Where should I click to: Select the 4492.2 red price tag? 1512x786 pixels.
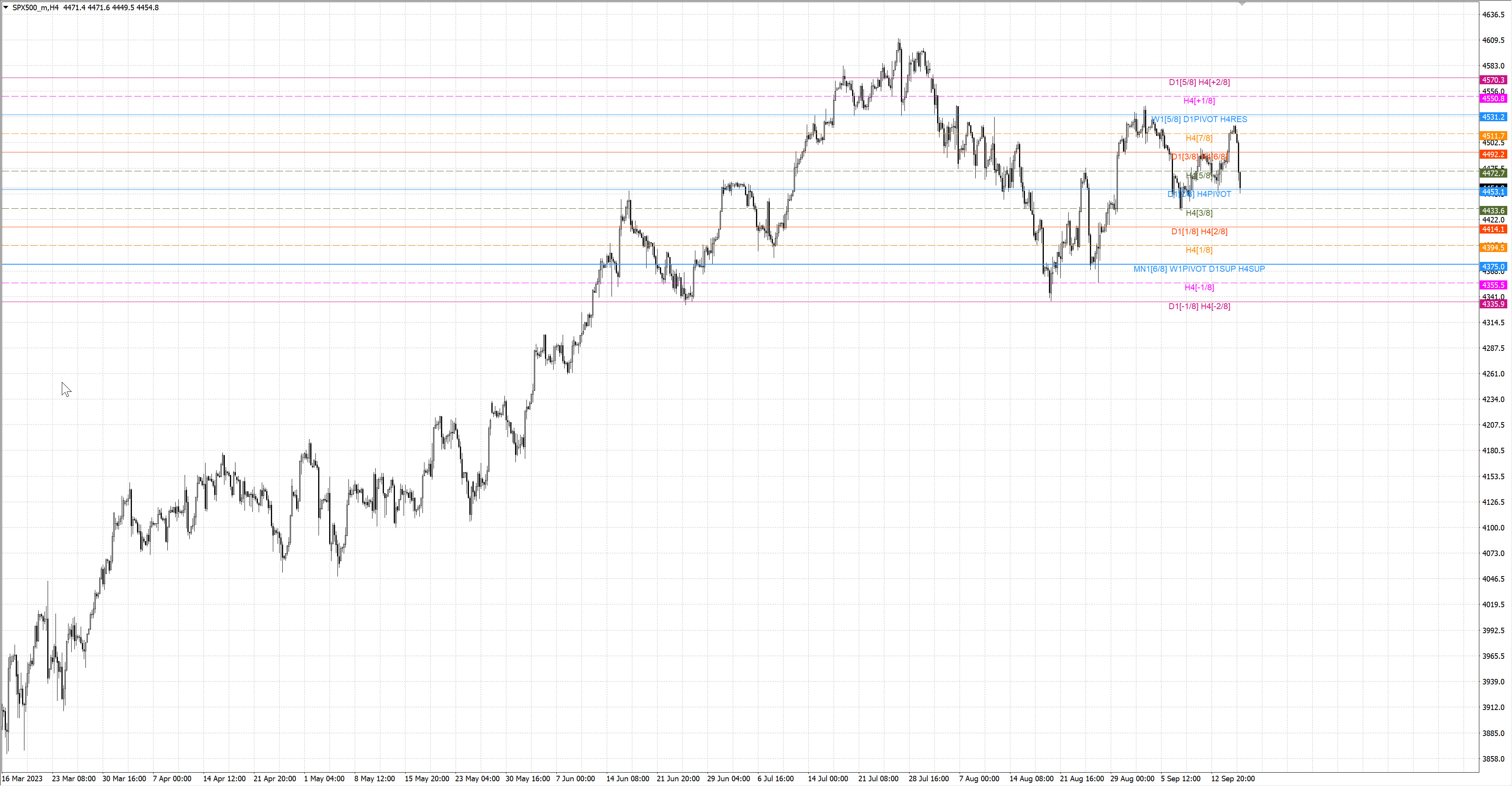1493,155
